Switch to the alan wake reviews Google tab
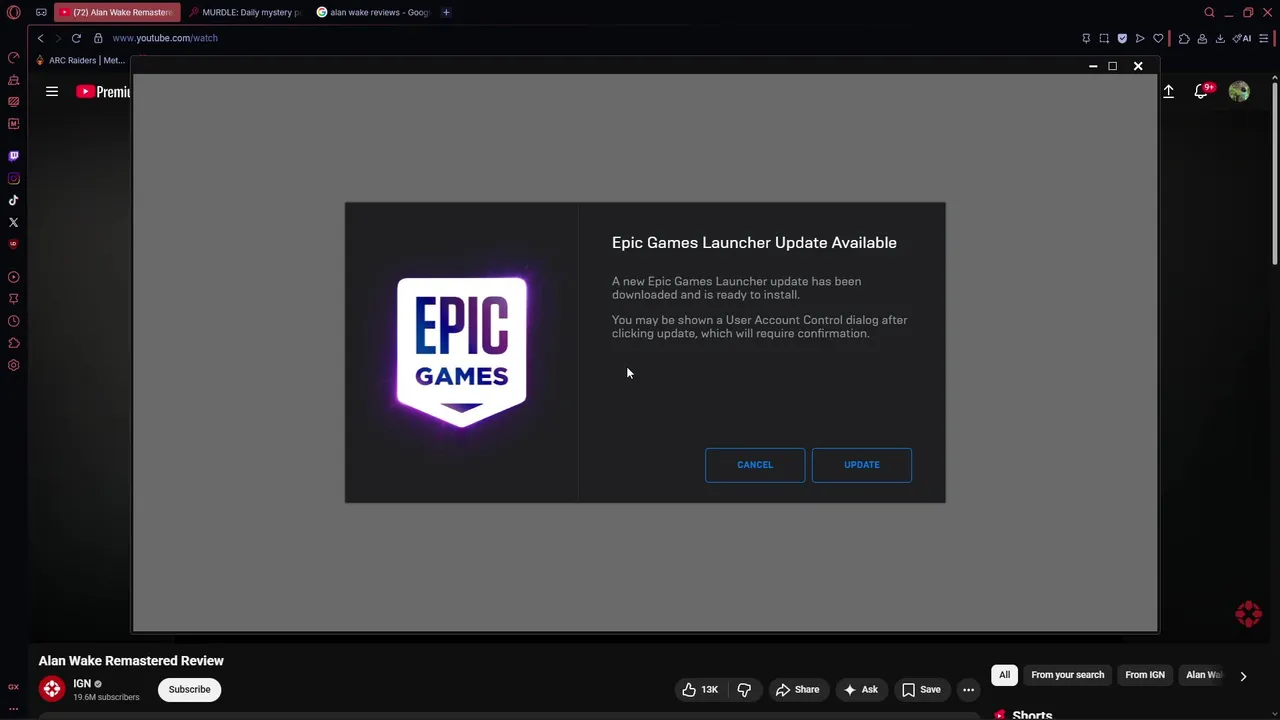The height and width of the screenshot is (720, 1280). 374,12
